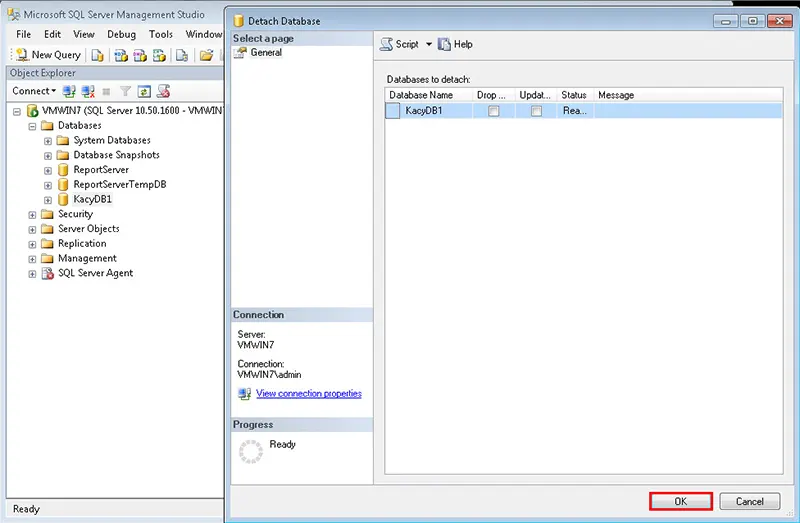Click the Open File folder icon
This screenshot has height=523, width=800.
click(206, 55)
